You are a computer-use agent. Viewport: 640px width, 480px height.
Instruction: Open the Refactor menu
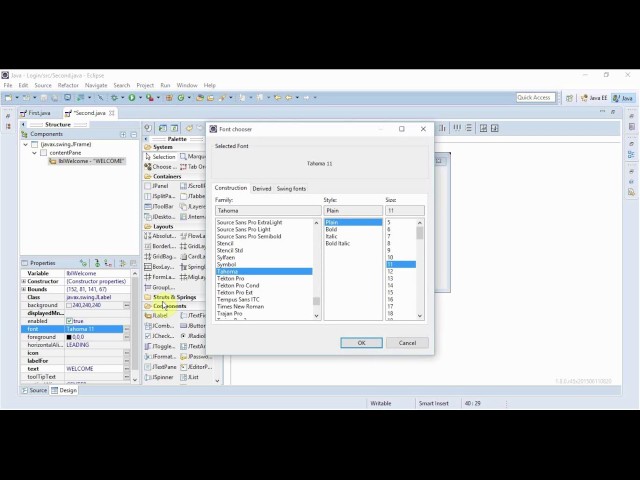pos(68,85)
